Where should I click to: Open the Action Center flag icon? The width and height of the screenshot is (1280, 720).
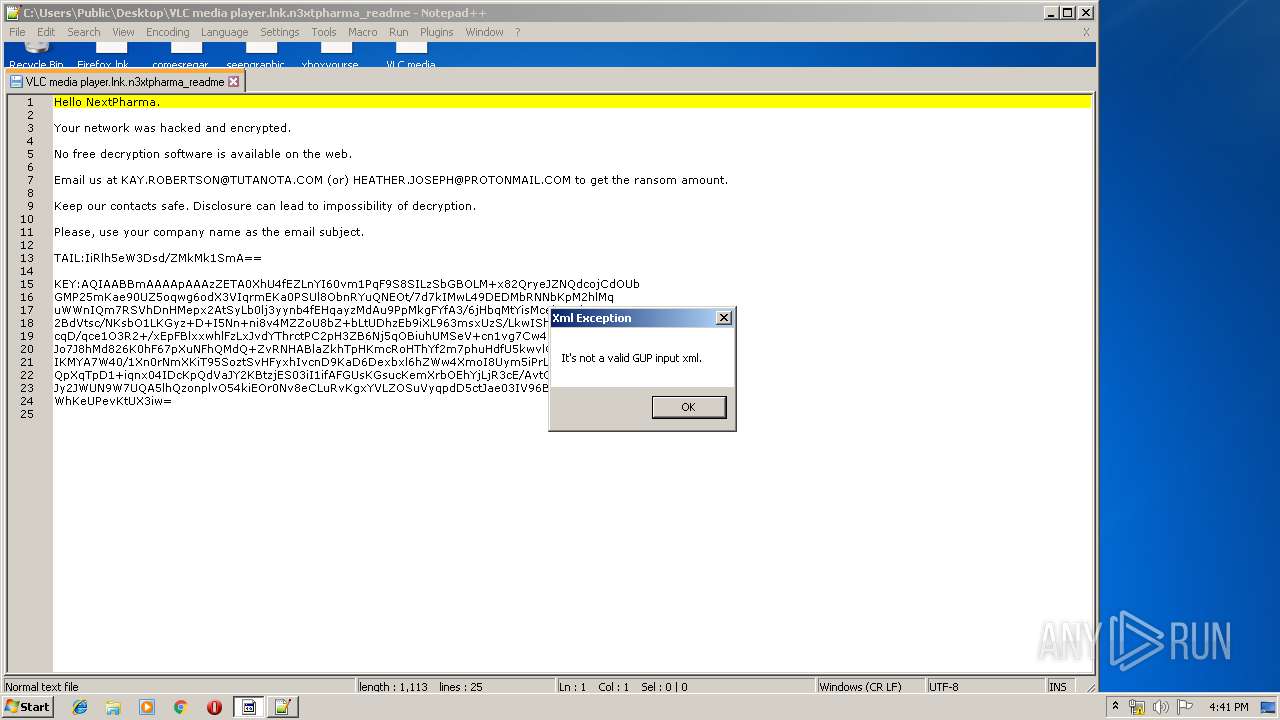1184,707
